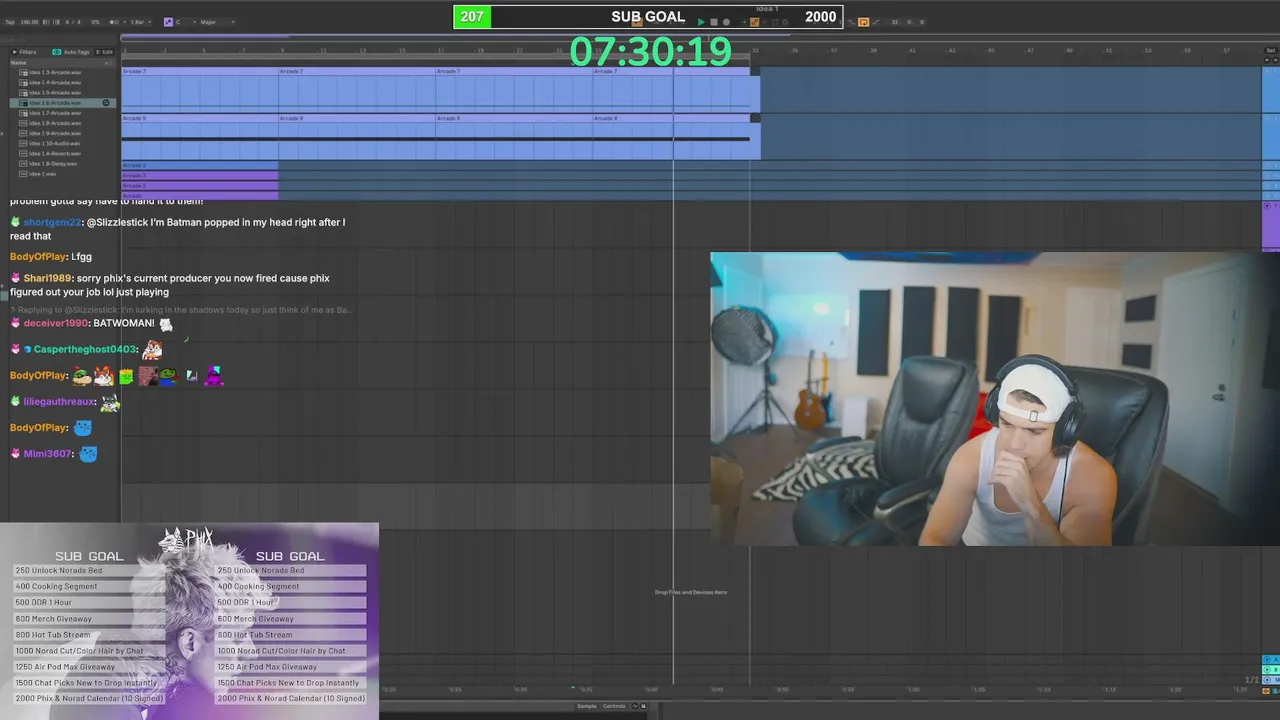Click the waveform icon beside Idea 1 3-Arcade.wav
Image resolution: width=1280 pixels, height=720 pixels.
pyautogui.click(x=23, y=72)
